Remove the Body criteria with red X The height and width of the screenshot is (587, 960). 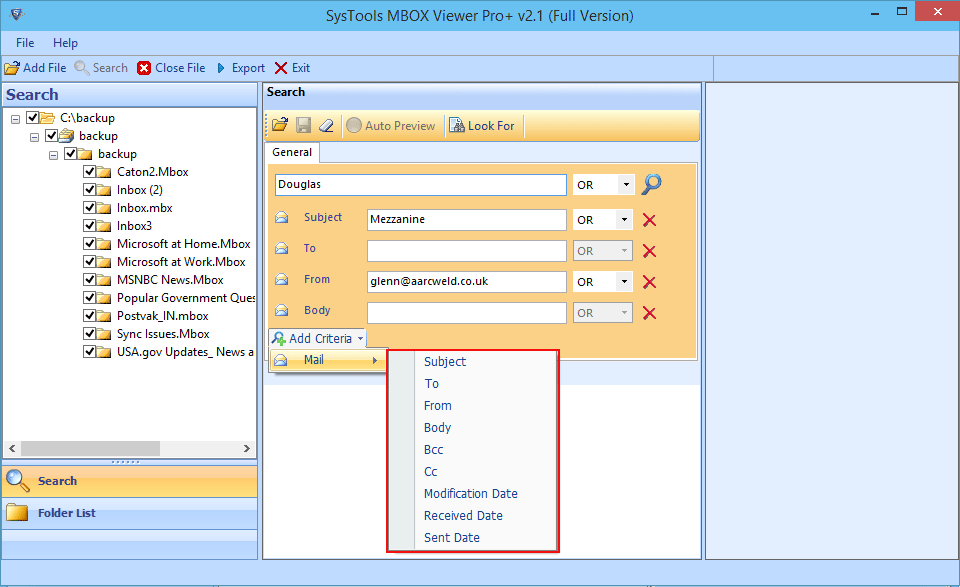(x=650, y=313)
